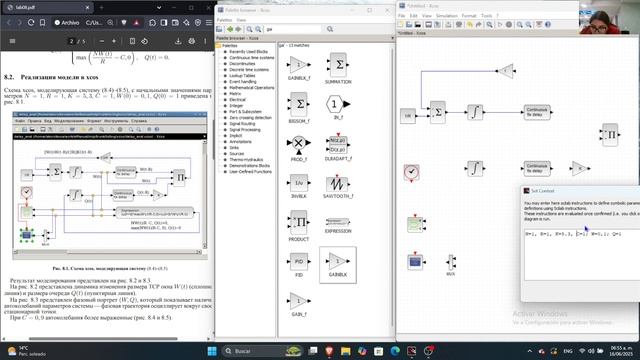Select the PRODUCT block in palette
Screen dimensions: 640x360
point(299,226)
